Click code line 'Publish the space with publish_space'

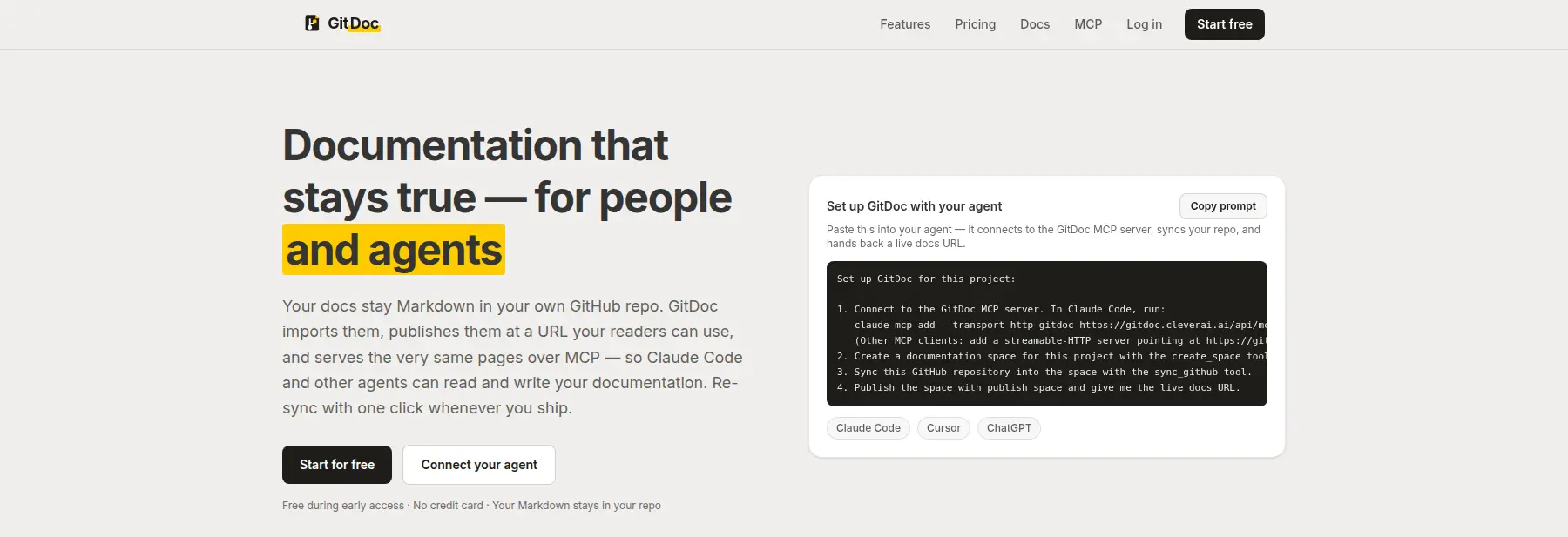click(1038, 387)
